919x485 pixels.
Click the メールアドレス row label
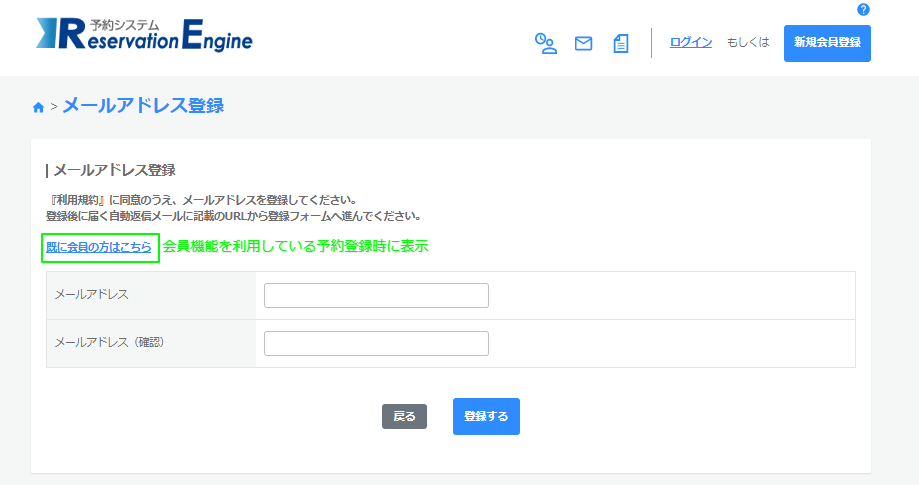[91, 294]
